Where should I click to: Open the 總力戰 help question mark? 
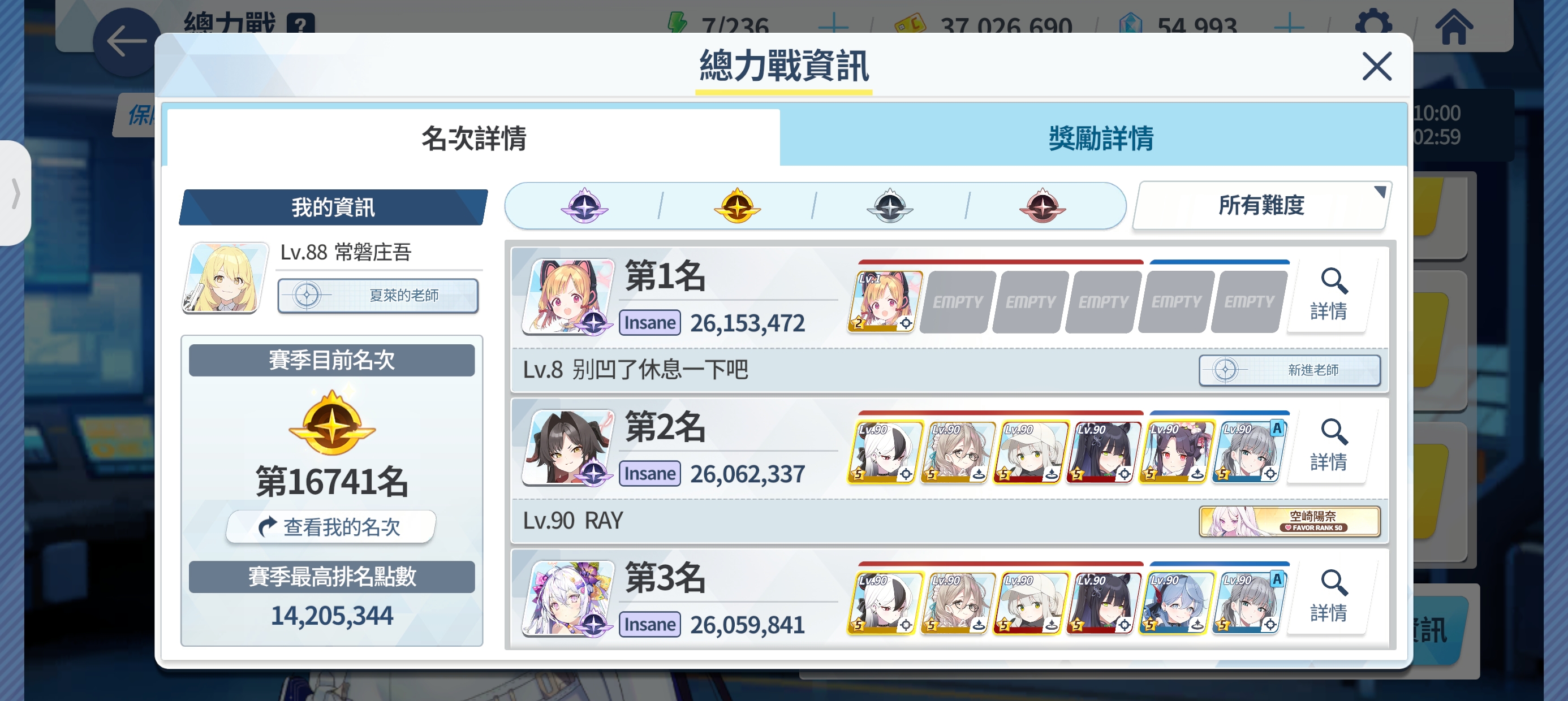coord(301,24)
